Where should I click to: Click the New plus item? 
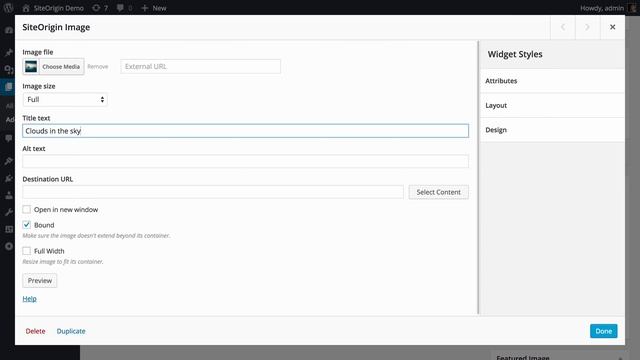click(153, 8)
